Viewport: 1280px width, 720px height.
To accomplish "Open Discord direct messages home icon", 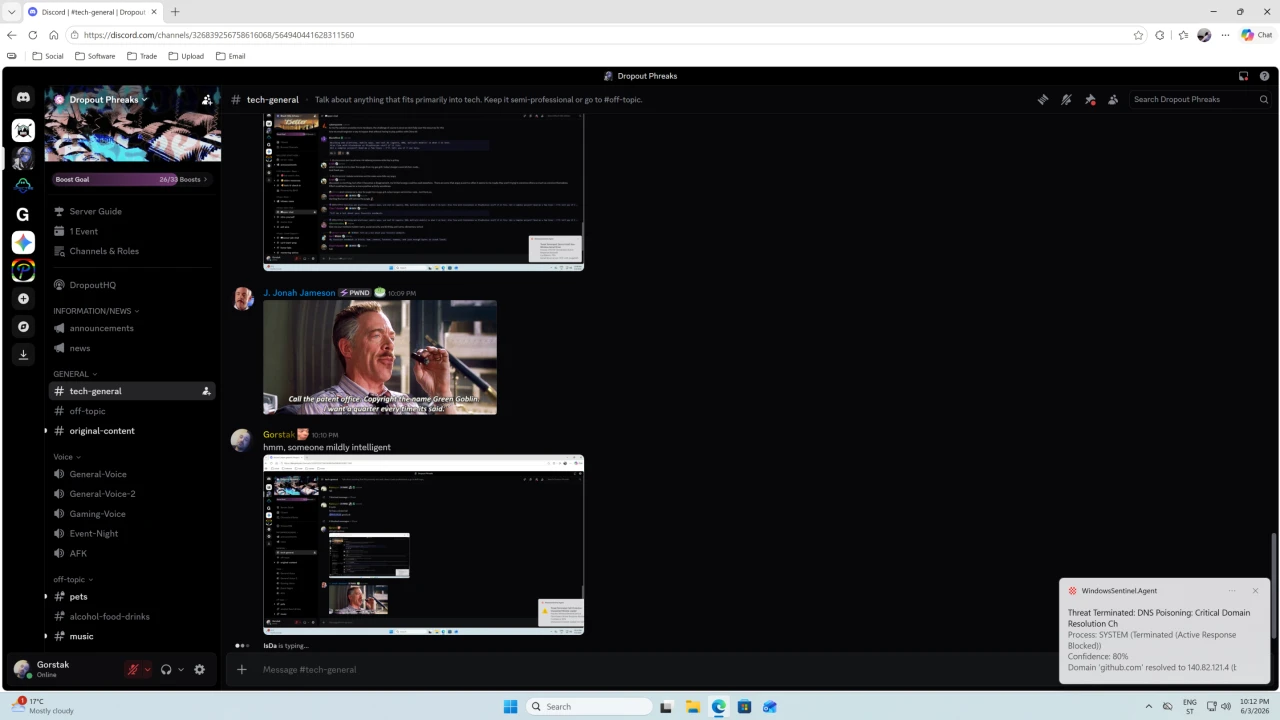I will tap(23, 97).
